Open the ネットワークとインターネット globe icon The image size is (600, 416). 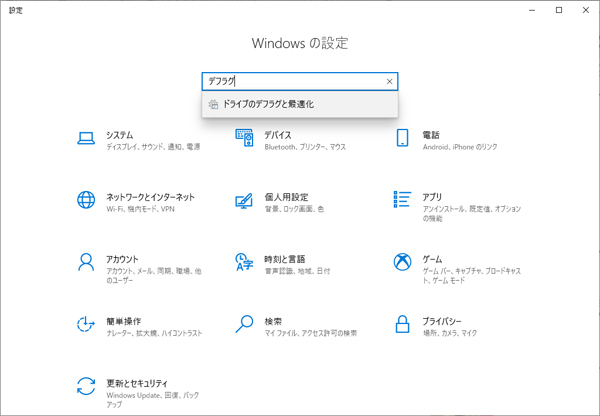pos(86,200)
